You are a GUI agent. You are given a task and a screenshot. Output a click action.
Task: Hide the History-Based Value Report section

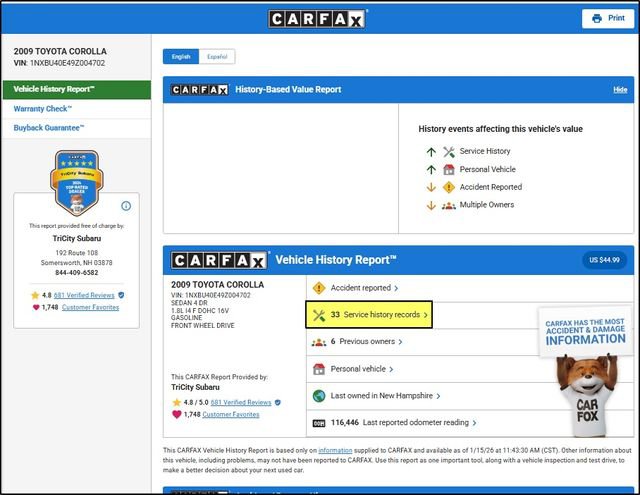click(x=620, y=90)
